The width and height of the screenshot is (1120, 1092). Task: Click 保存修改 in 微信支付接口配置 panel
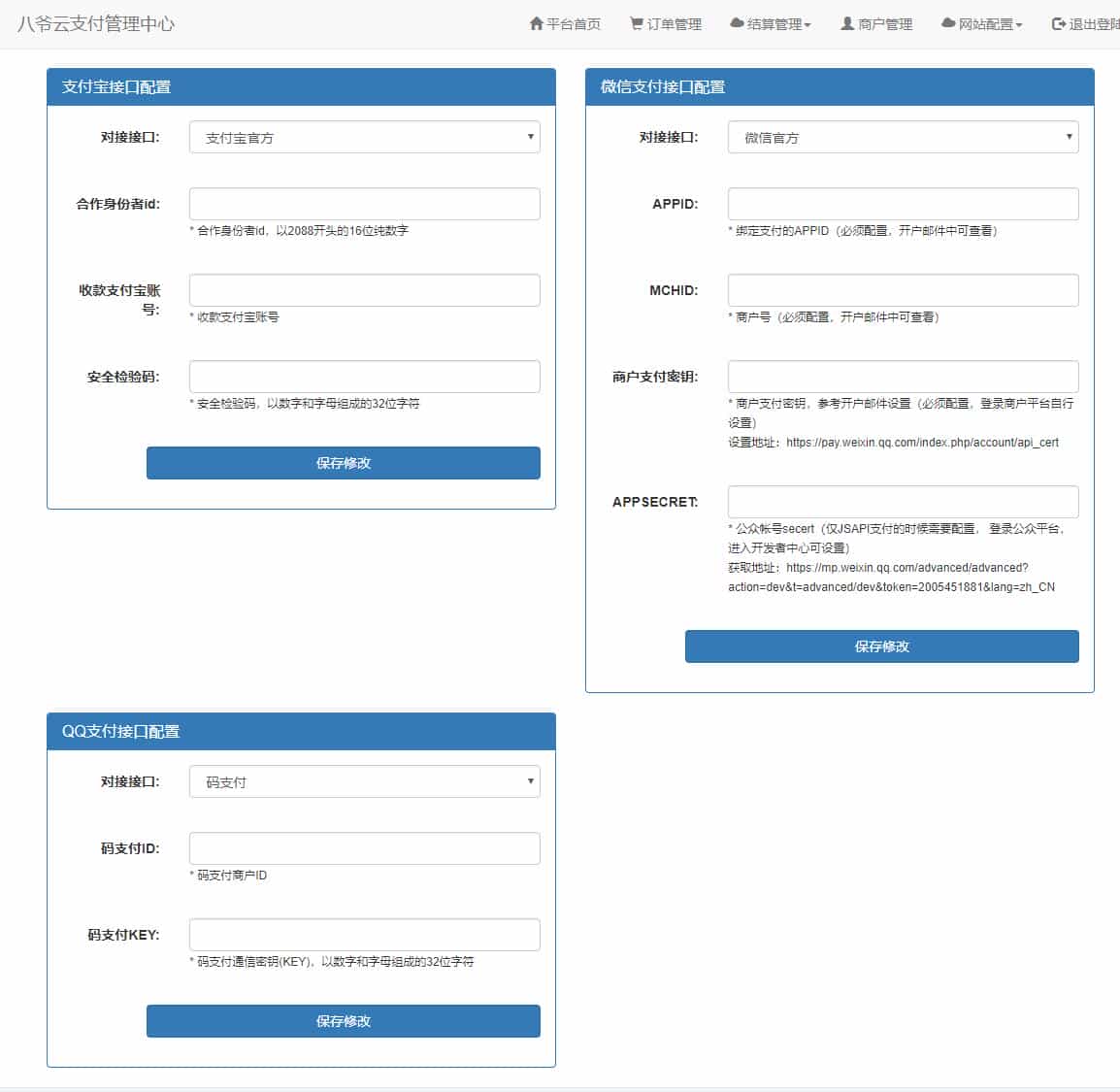881,645
